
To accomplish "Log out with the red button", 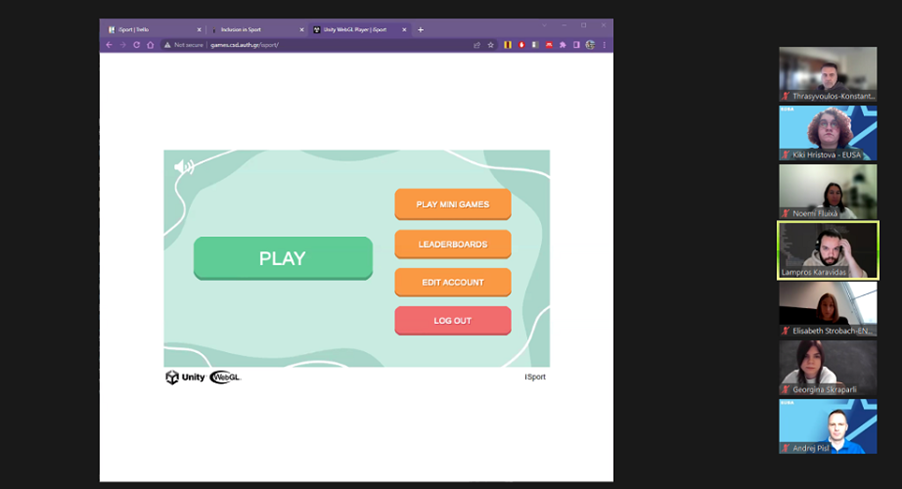I will (x=452, y=320).
